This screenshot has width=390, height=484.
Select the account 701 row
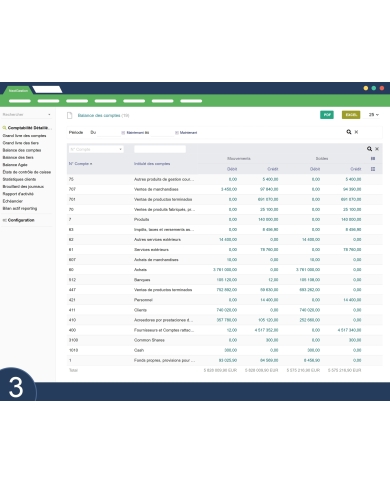225,199
